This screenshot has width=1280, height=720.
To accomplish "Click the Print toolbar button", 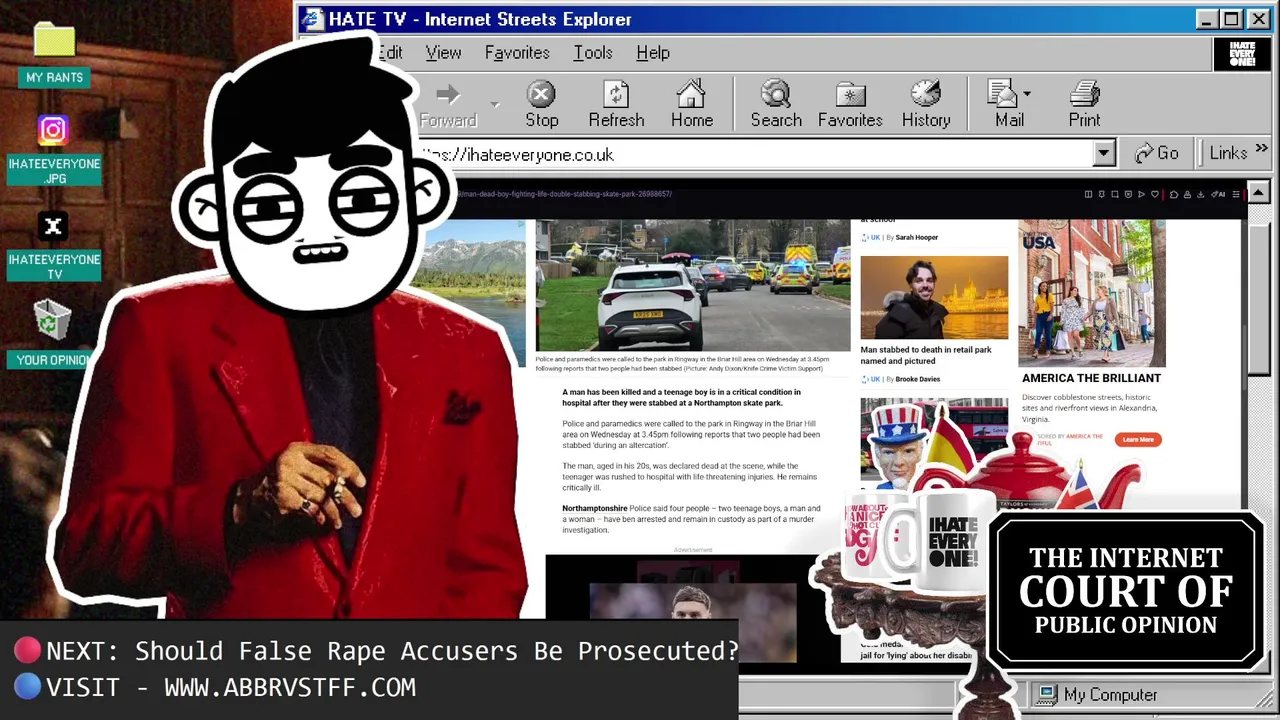I will pos(1084,105).
